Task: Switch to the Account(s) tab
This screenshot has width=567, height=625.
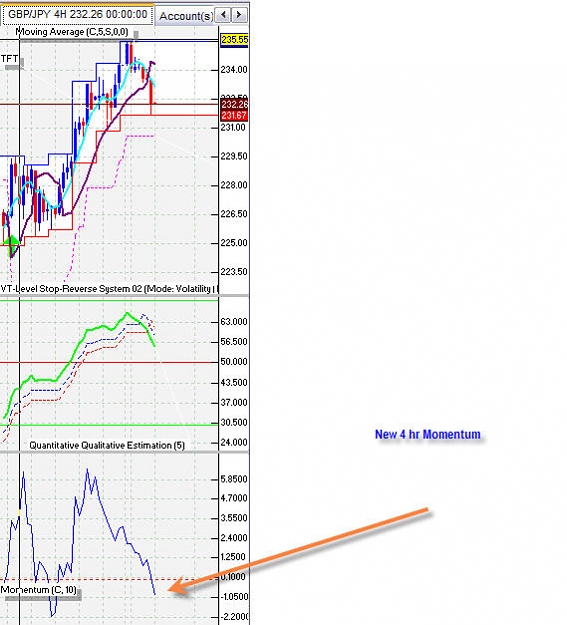Action: click(185, 16)
